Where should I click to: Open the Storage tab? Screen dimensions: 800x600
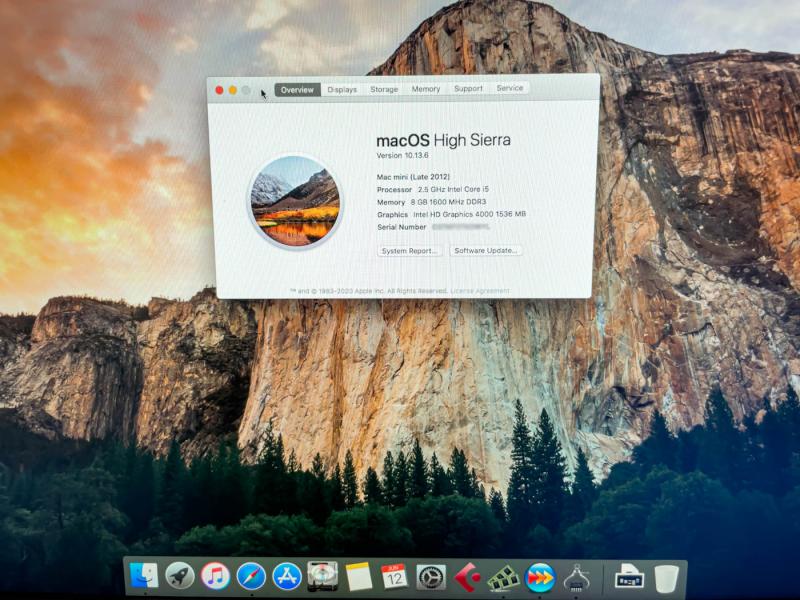pos(384,89)
